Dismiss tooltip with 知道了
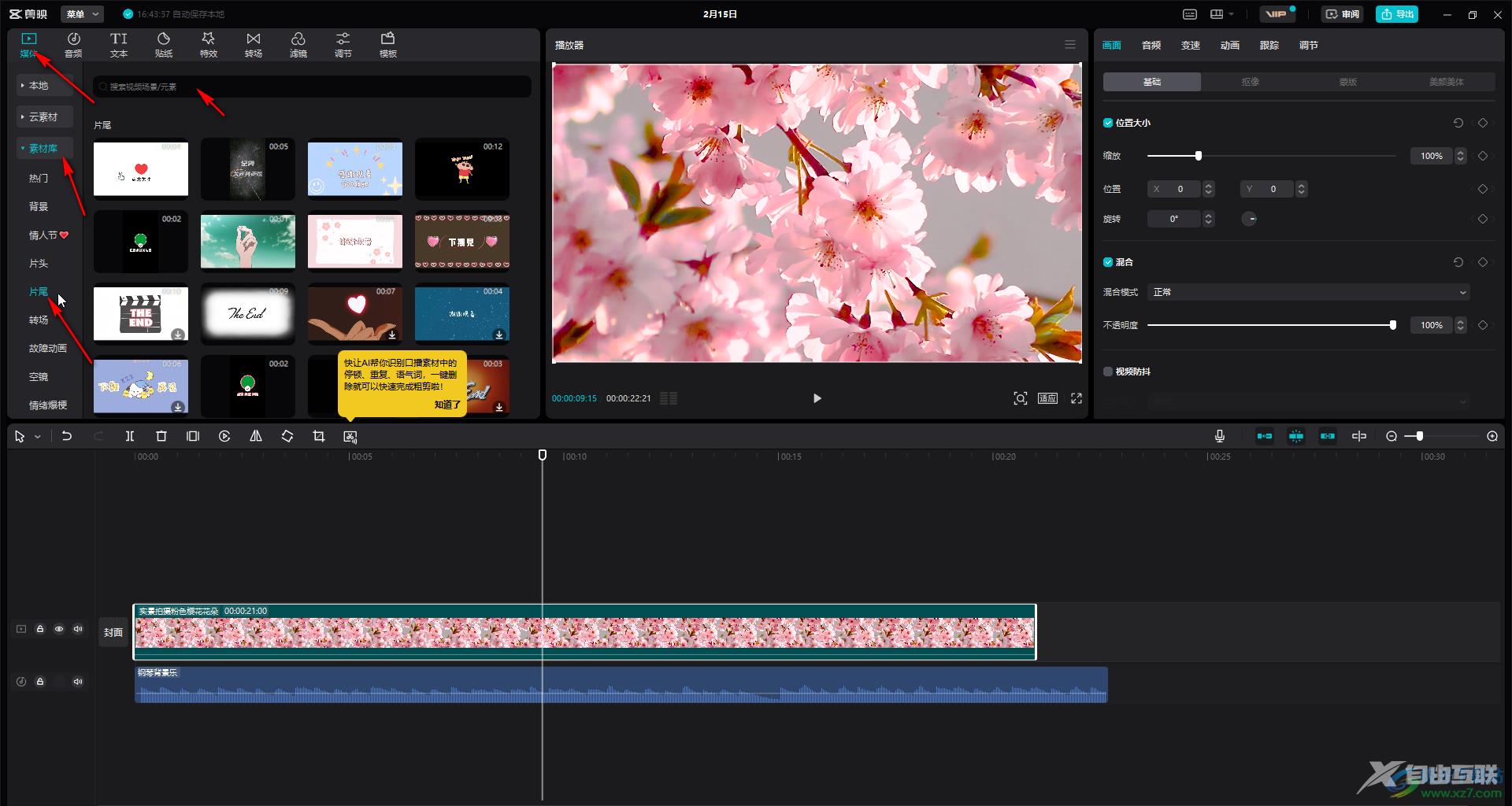 447,405
